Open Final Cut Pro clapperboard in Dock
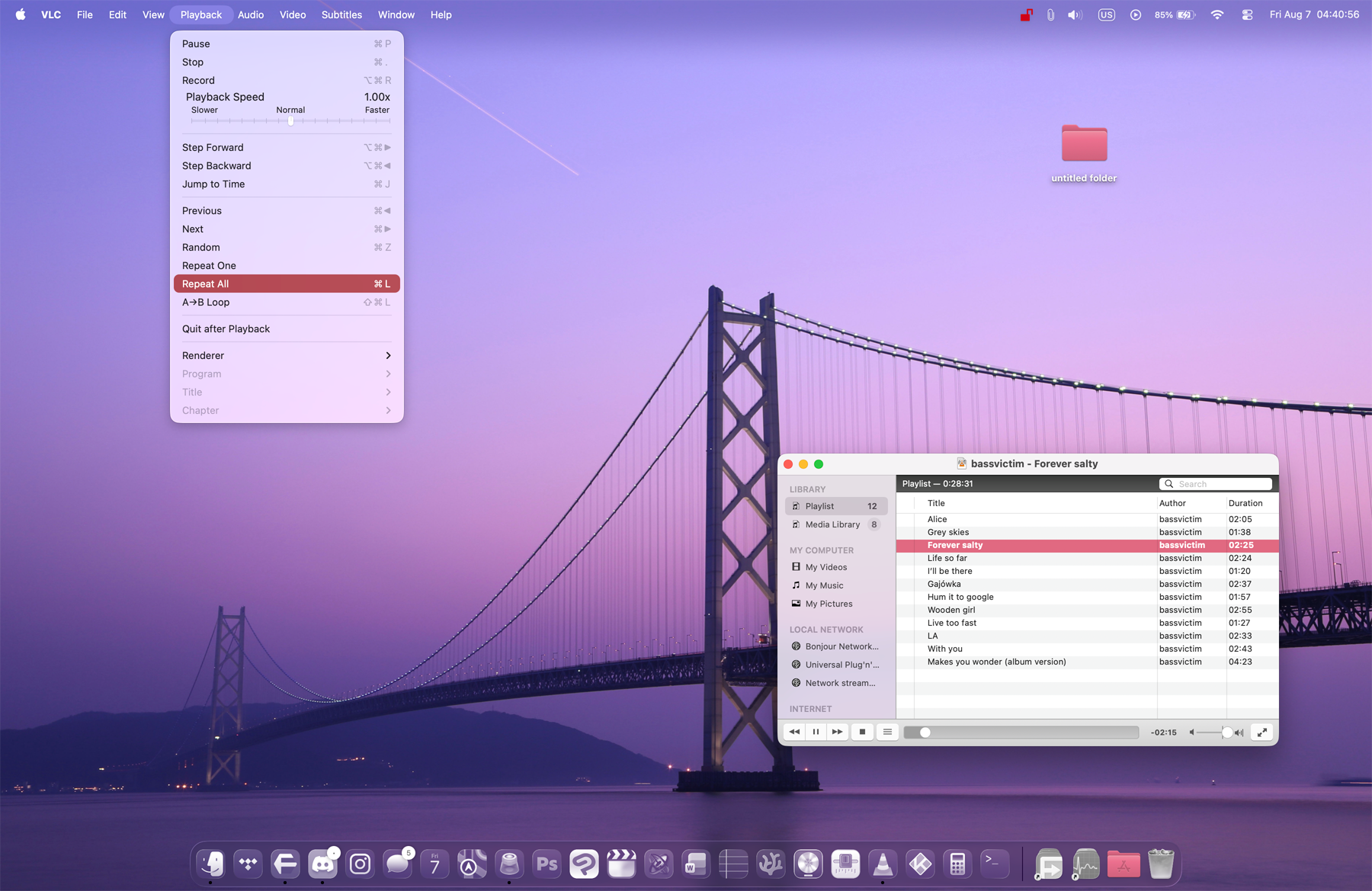Screen dimensions: 1372x891 pos(621,864)
